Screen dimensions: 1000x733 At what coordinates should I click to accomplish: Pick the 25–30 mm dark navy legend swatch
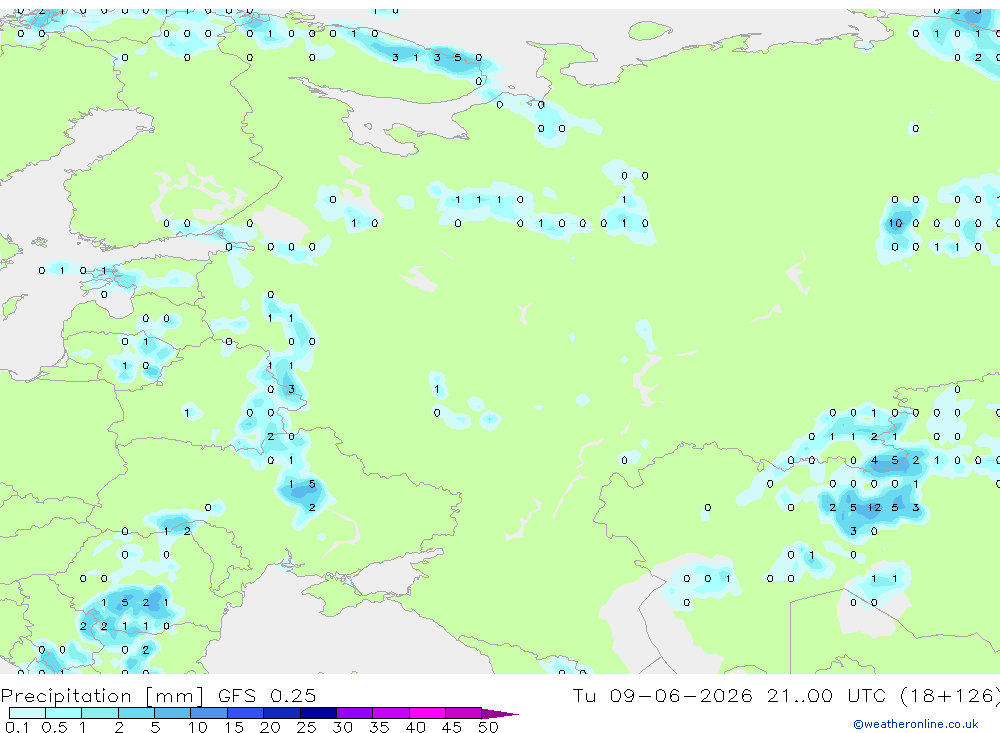coord(318,713)
